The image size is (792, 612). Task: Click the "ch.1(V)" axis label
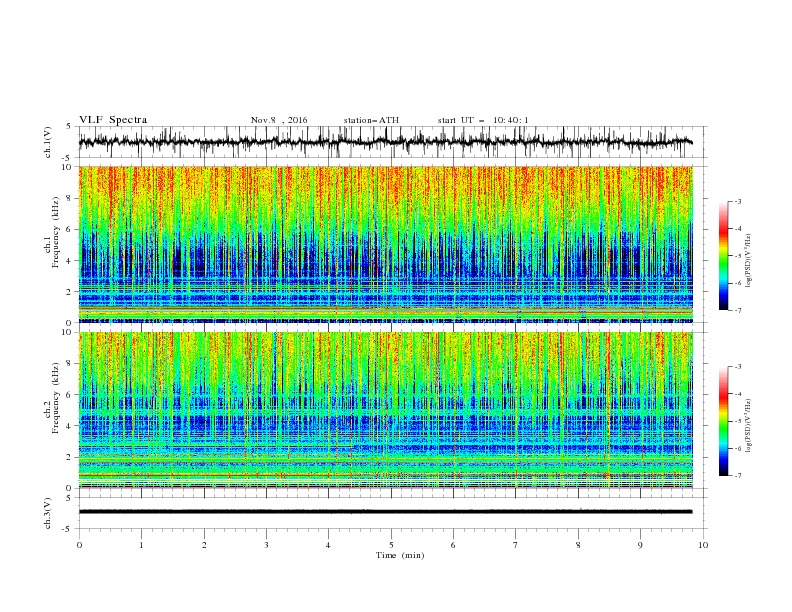(48, 142)
